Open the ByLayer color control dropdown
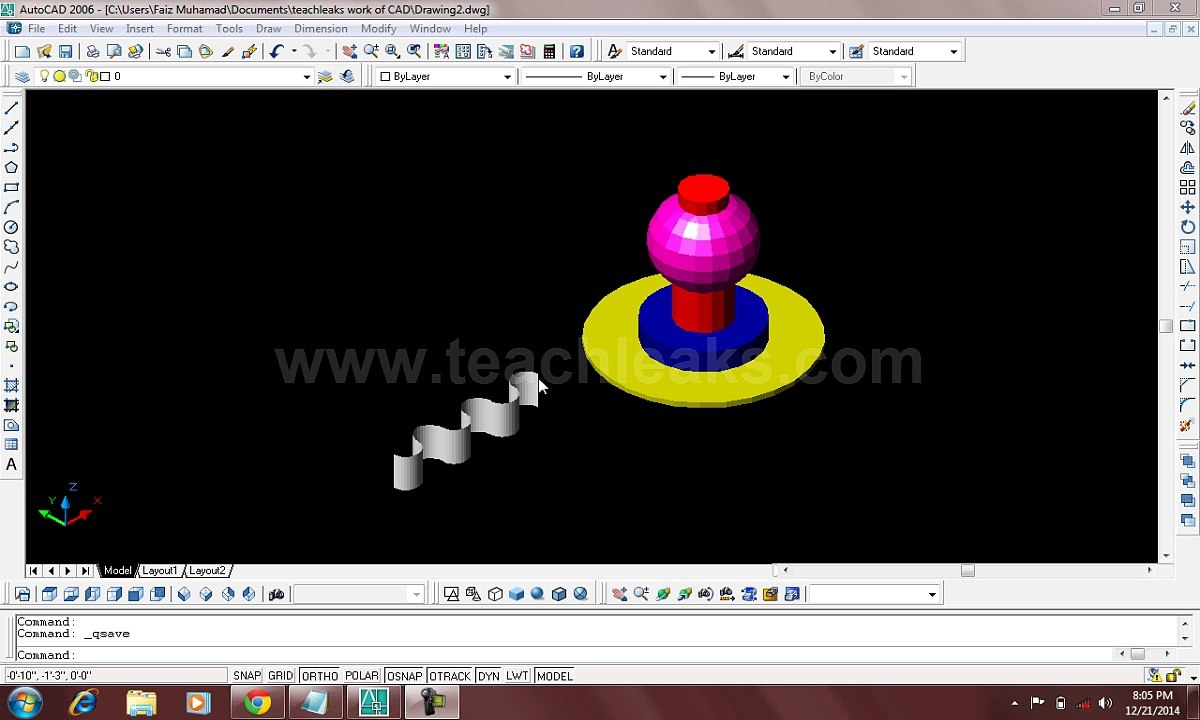 [x=507, y=77]
